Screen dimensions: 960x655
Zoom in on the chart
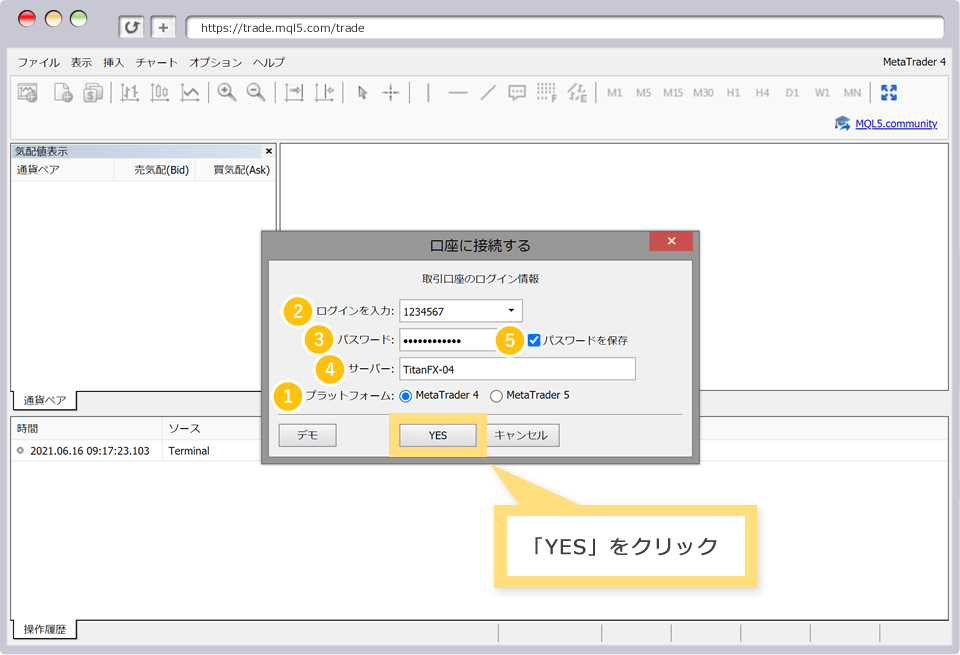tap(227, 93)
